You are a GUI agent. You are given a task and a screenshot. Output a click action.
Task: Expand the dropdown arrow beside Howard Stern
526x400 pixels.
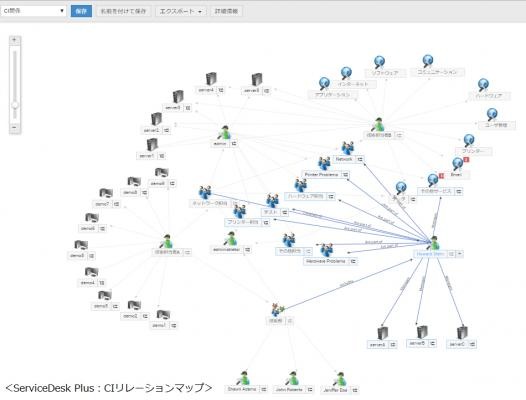[x=460, y=254]
